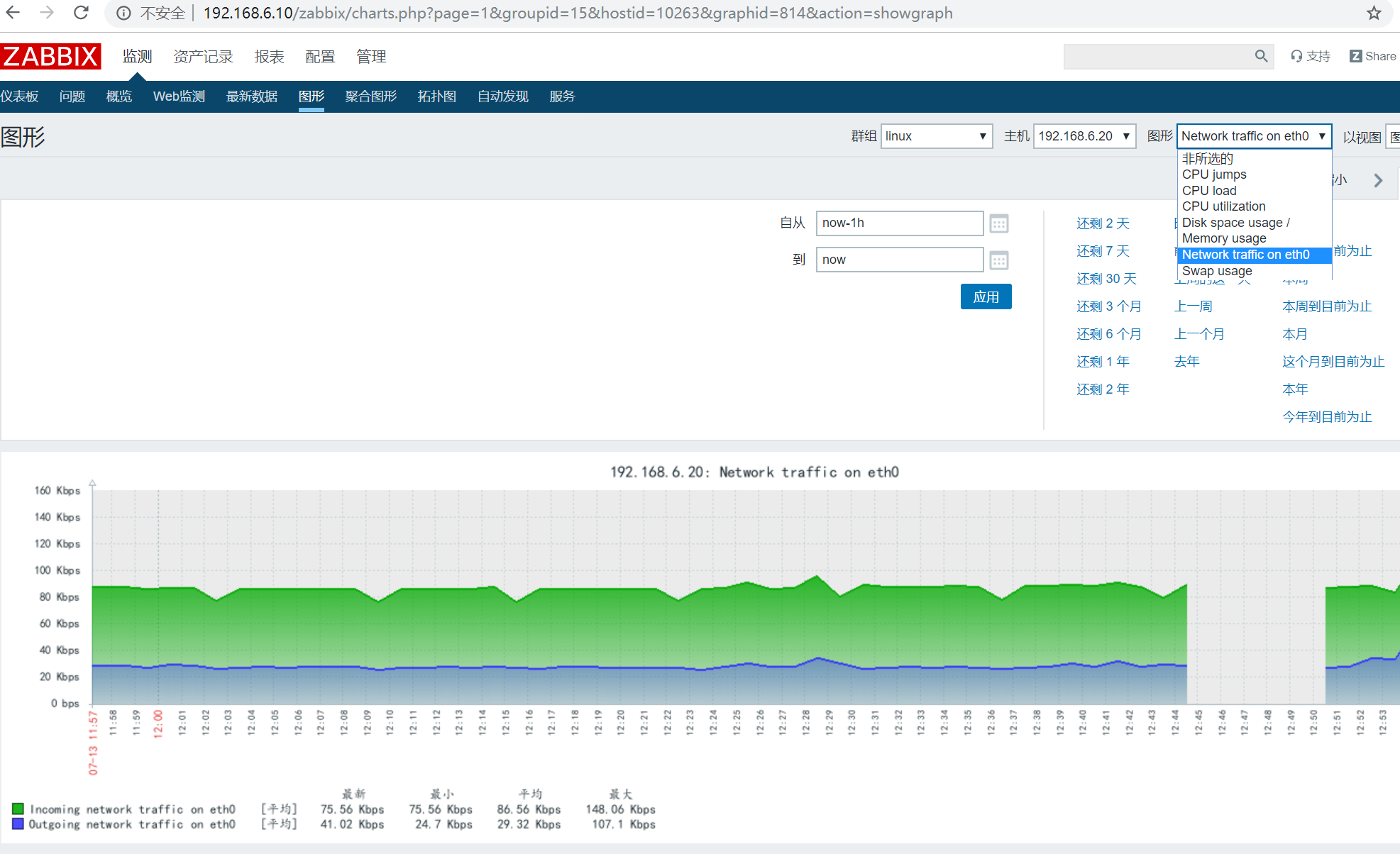Click the next time period chevron
Screen dimensions: 1400x854
[x=1378, y=180]
